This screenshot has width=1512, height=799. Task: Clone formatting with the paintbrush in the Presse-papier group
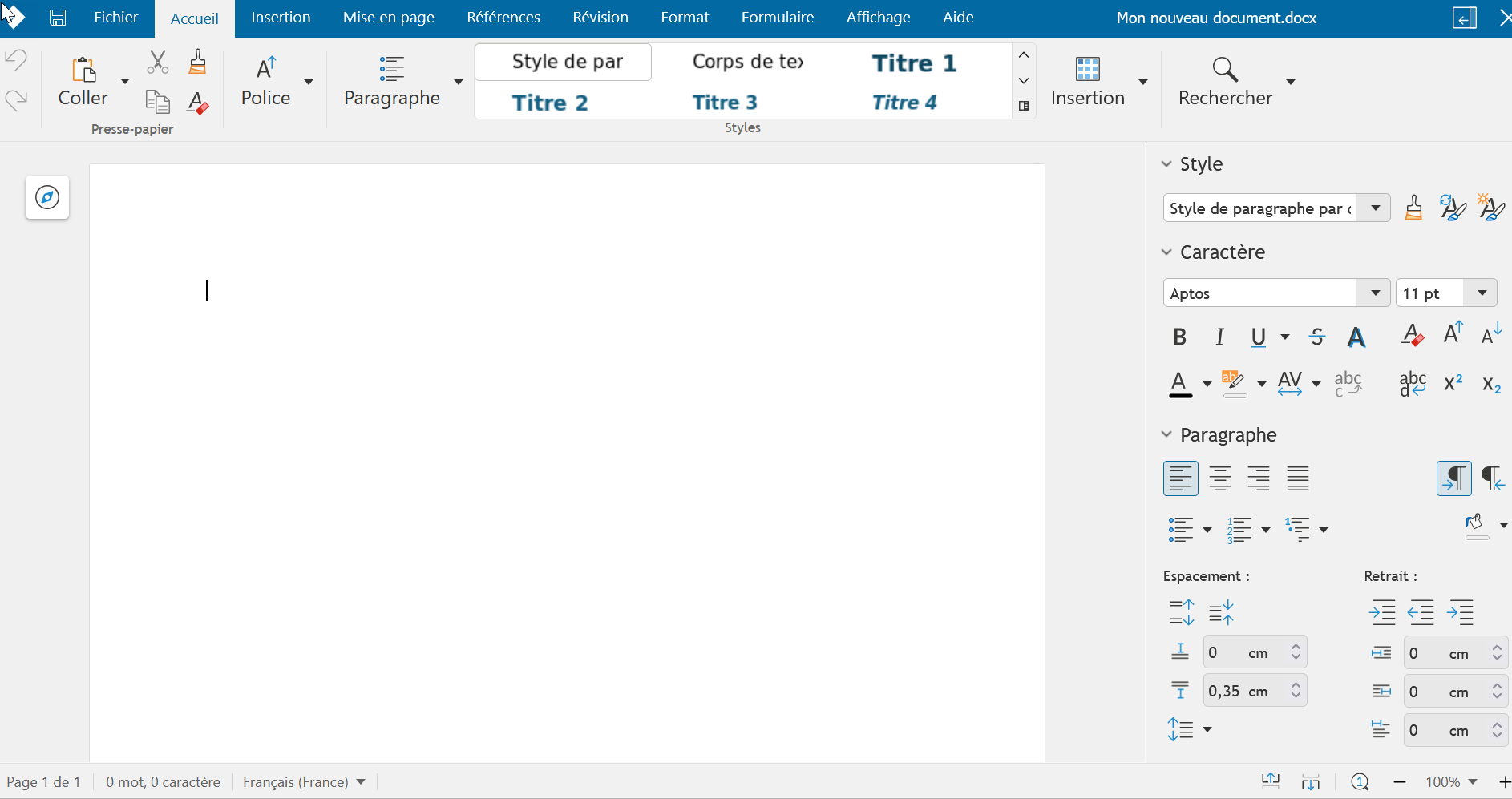pos(197,62)
